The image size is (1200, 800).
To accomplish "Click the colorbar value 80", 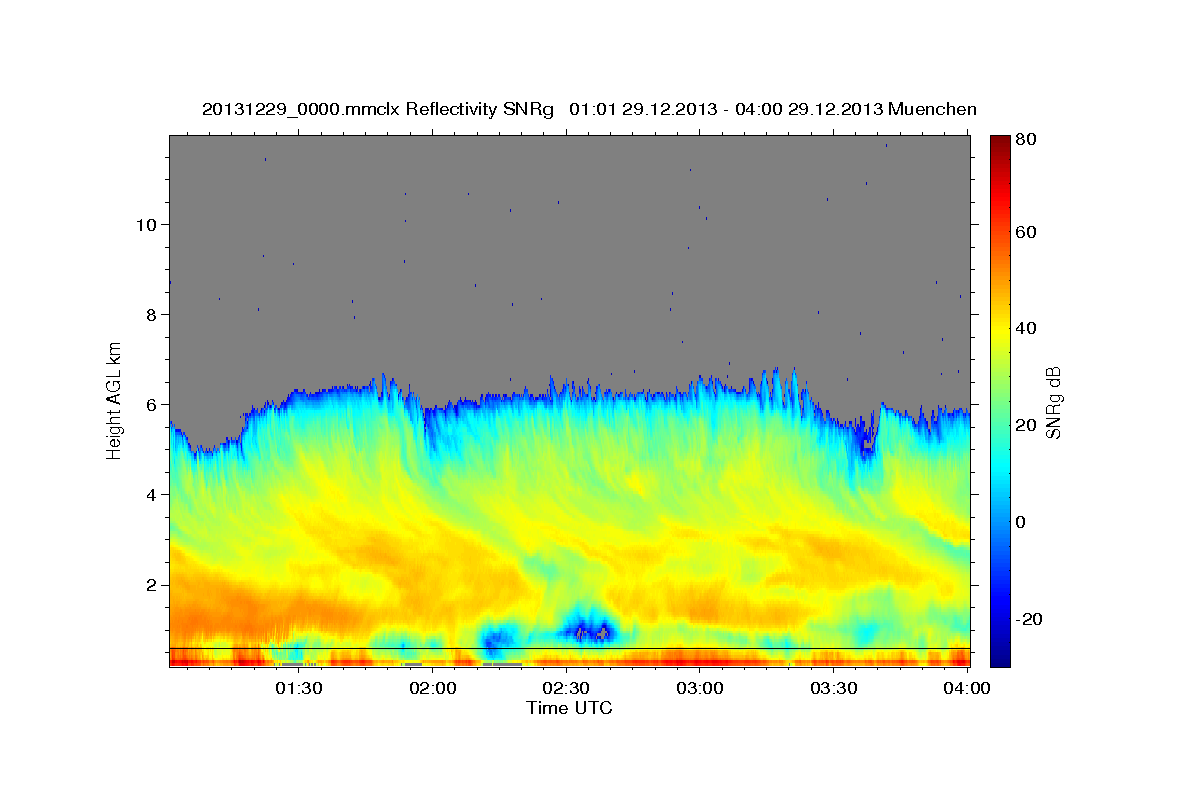I will (1028, 139).
